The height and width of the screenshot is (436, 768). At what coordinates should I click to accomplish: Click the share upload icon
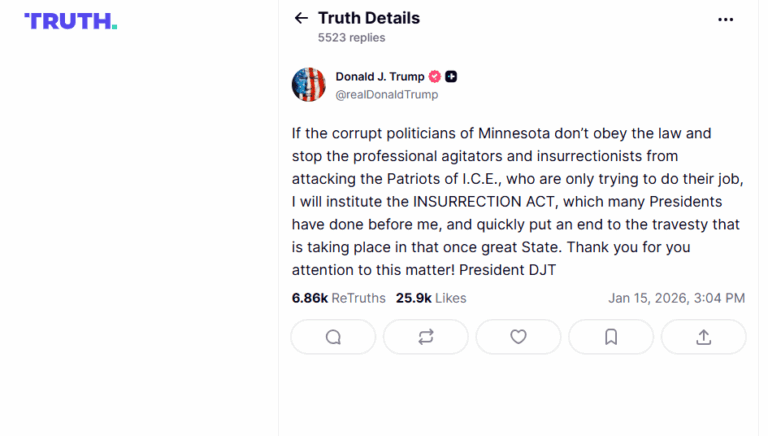[x=703, y=337]
